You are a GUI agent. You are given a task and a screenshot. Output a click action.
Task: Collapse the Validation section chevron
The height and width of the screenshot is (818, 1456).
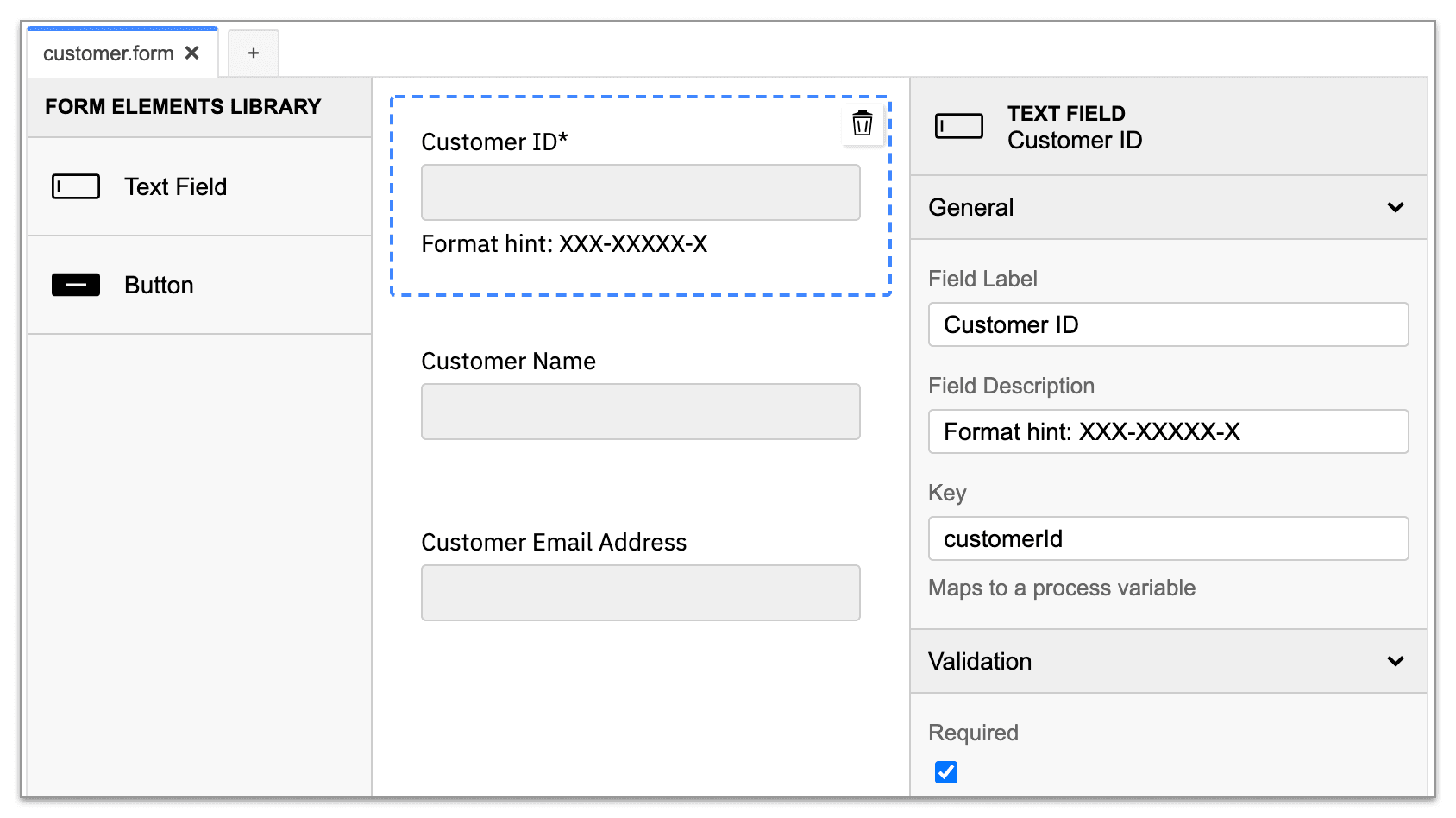[x=1396, y=661]
